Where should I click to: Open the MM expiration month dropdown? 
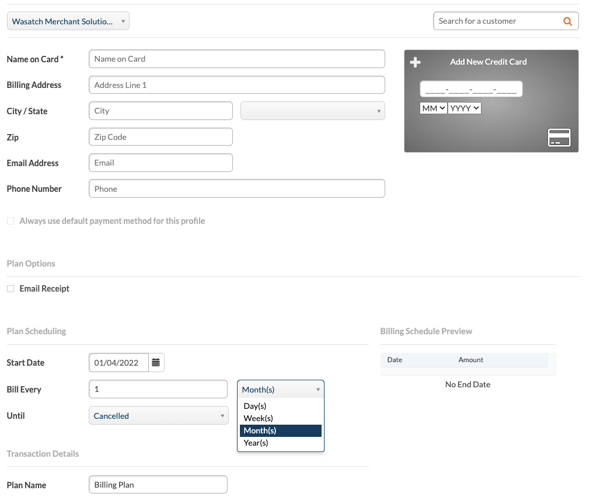(x=434, y=108)
